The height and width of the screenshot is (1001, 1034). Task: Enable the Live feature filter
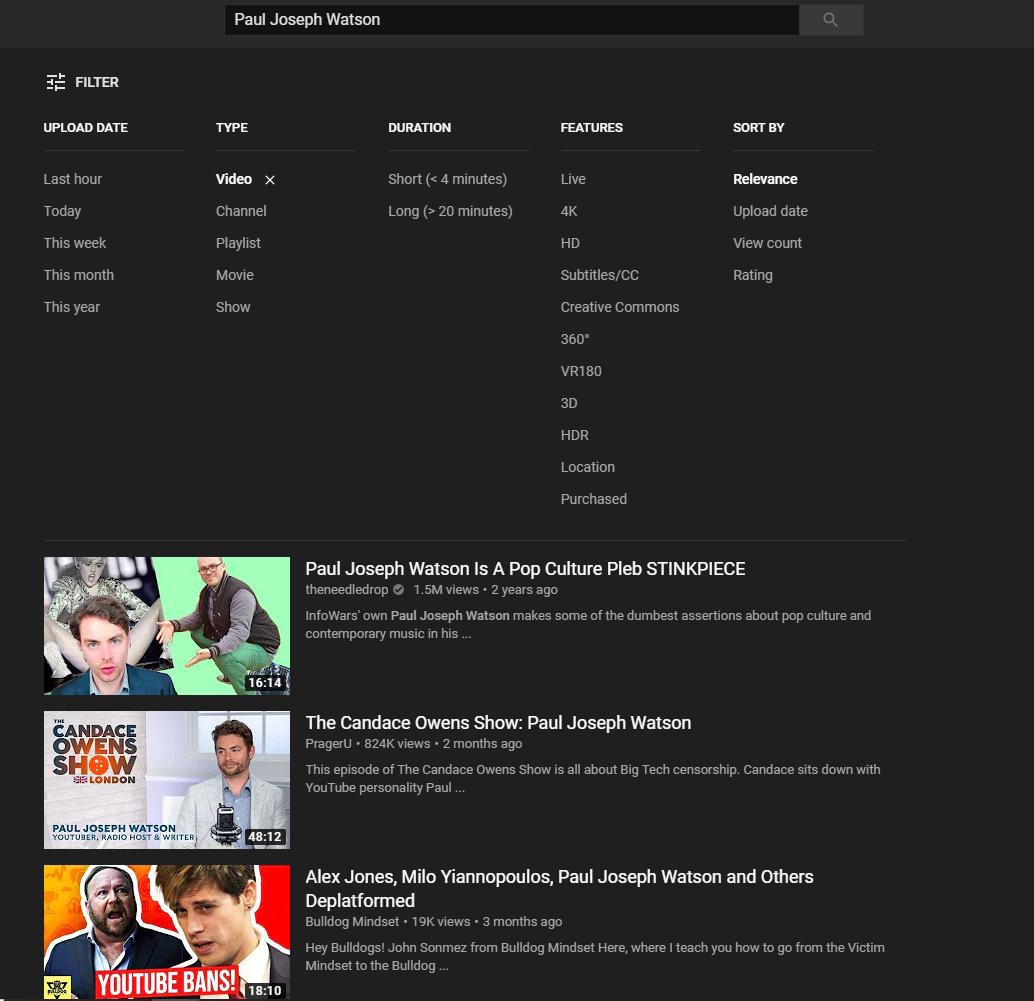[x=572, y=179]
